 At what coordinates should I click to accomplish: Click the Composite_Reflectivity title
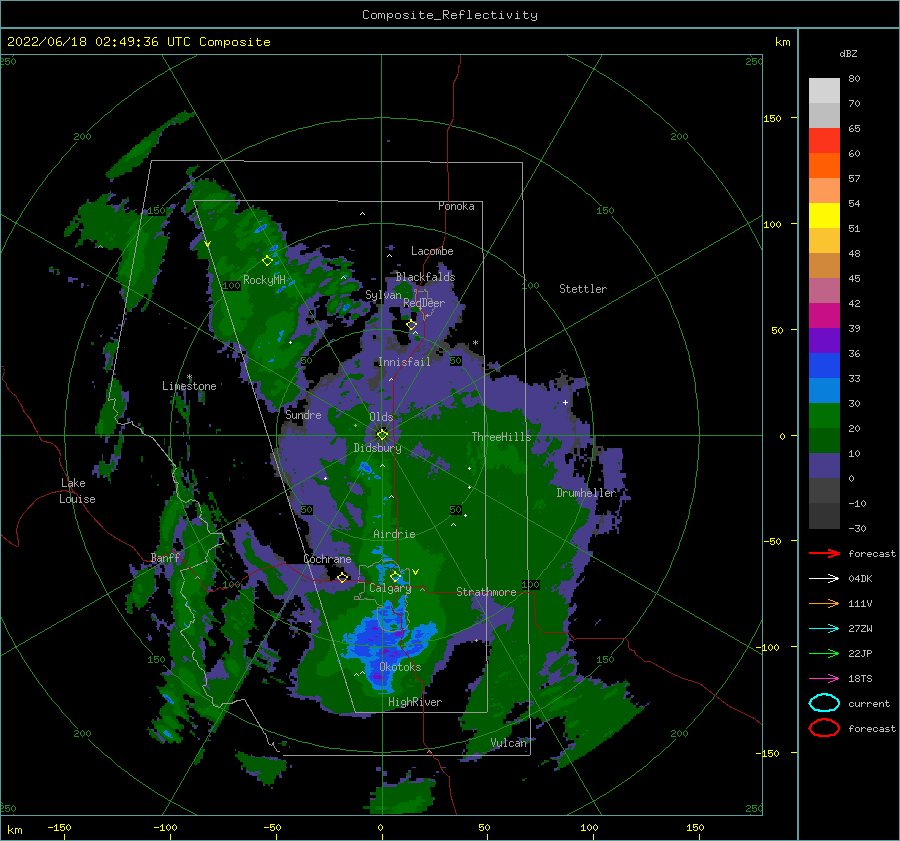(x=450, y=15)
